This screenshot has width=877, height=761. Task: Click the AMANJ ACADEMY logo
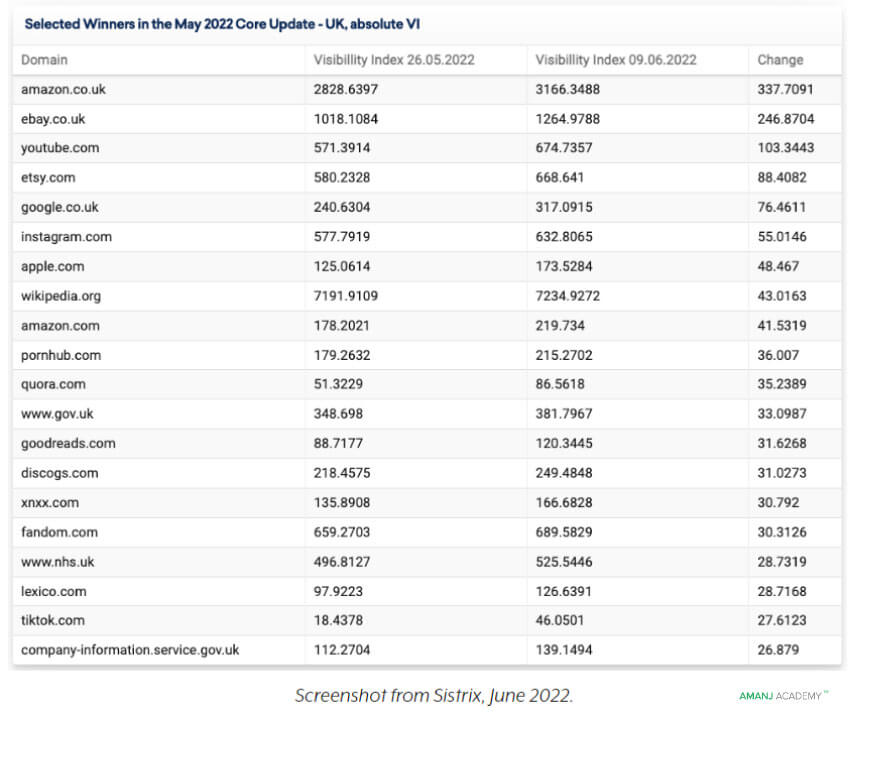click(x=783, y=696)
